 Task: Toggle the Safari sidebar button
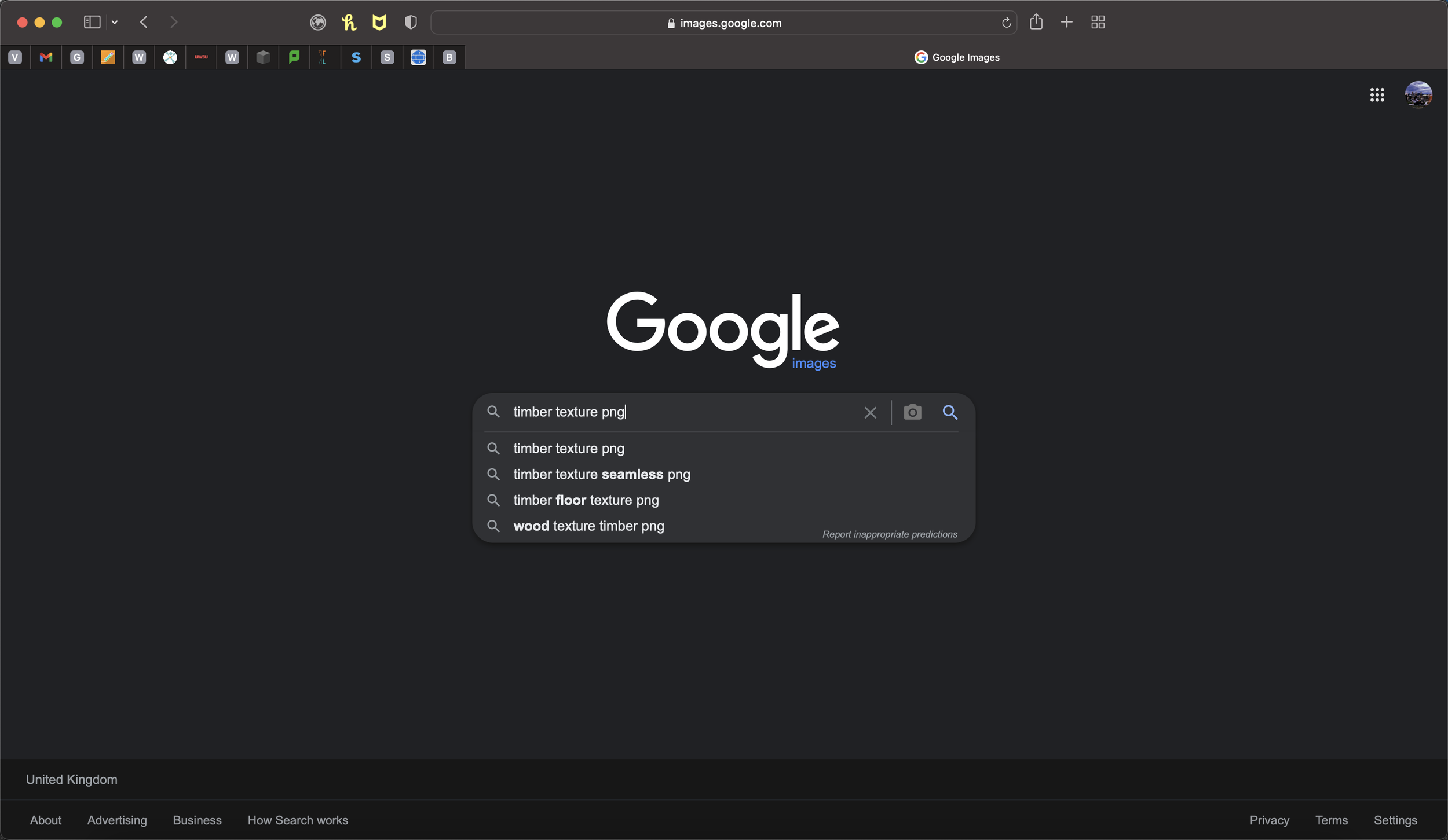coord(92,22)
